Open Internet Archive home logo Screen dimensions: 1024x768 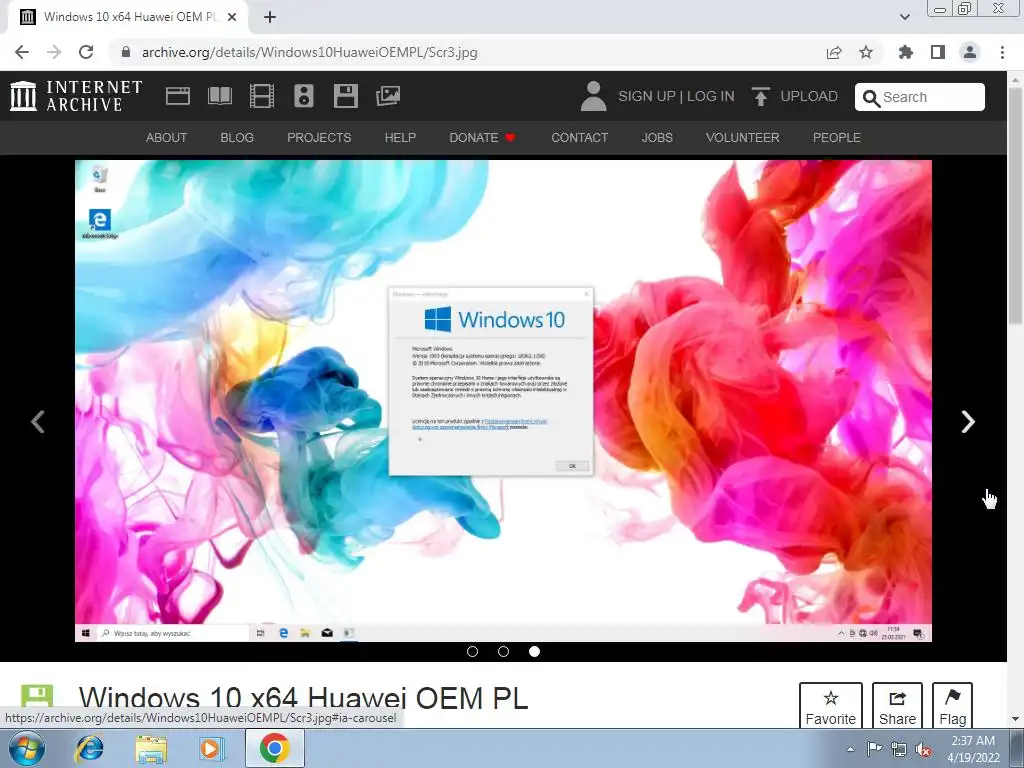pyautogui.click(x=76, y=96)
